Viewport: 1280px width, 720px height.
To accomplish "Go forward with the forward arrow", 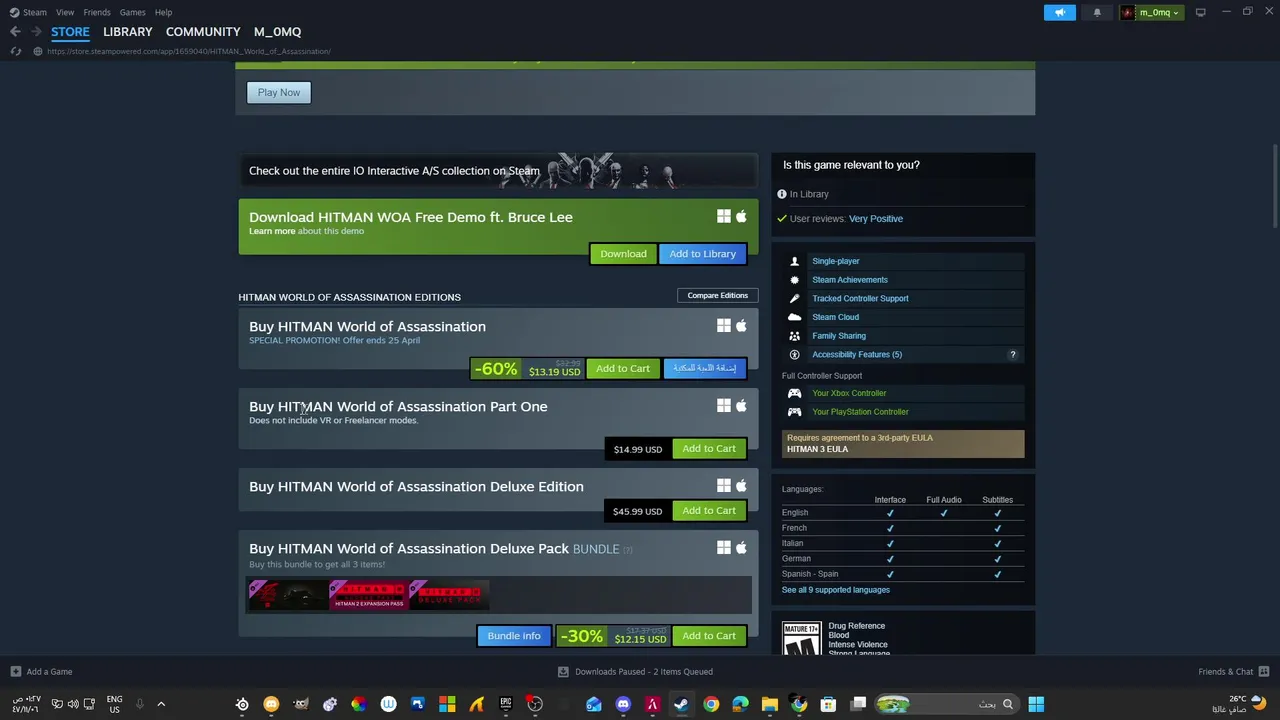I will tap(36, 31).
